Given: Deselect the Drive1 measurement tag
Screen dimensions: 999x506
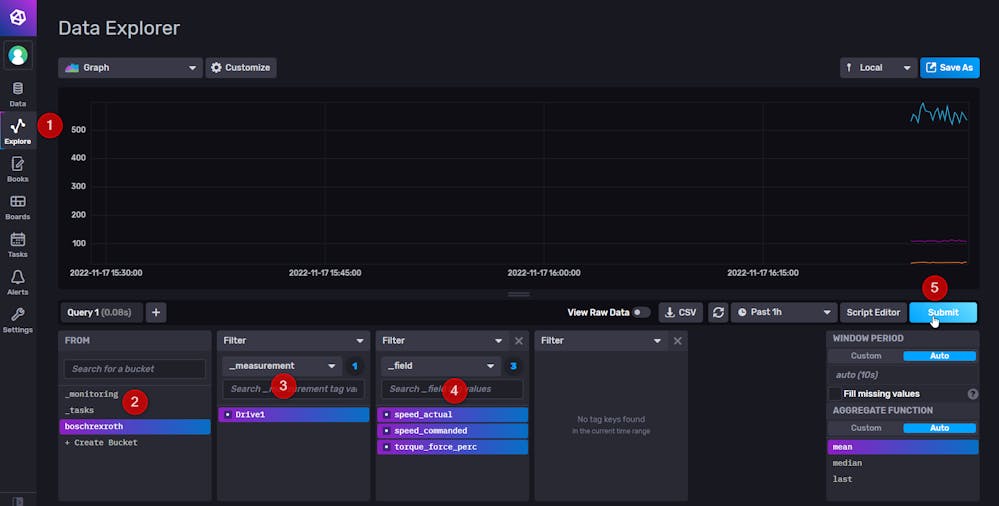Looking at the screenshot, I should [x=294, y=415].
